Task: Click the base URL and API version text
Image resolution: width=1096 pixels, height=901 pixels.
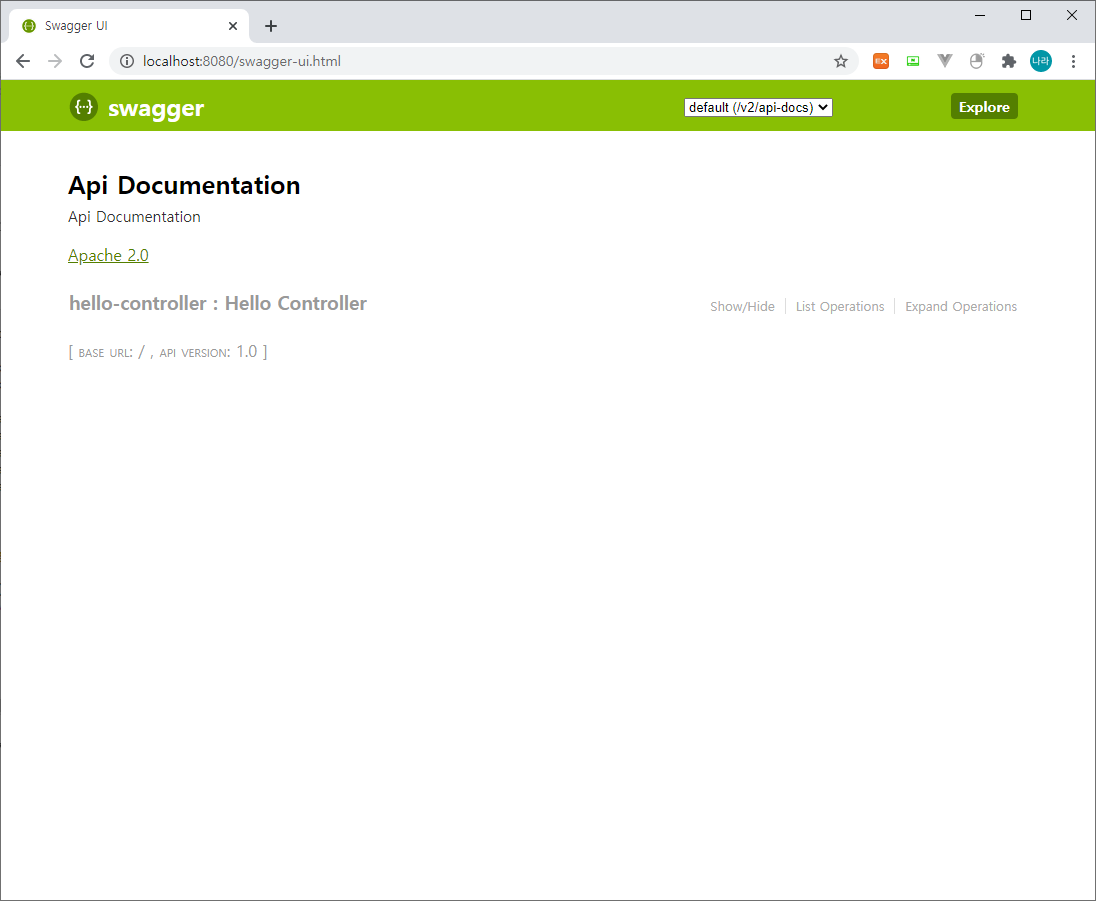Action: (168, 352)
